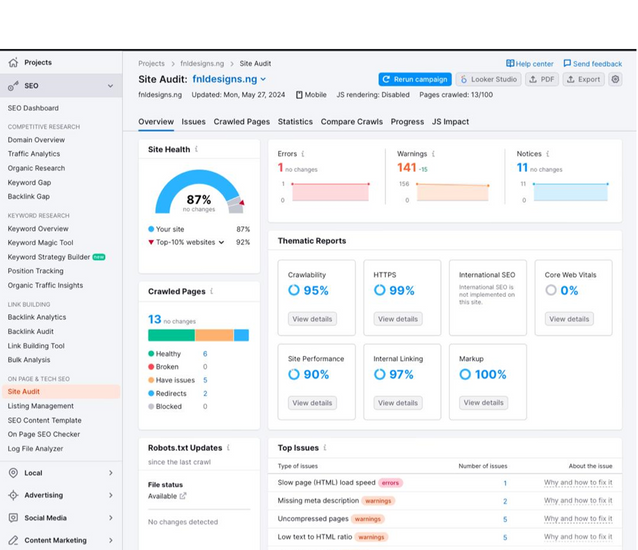This screenshot has height=550, width=638.
Task: Click fix link for Missing meta description
Action: pos(578,500)
